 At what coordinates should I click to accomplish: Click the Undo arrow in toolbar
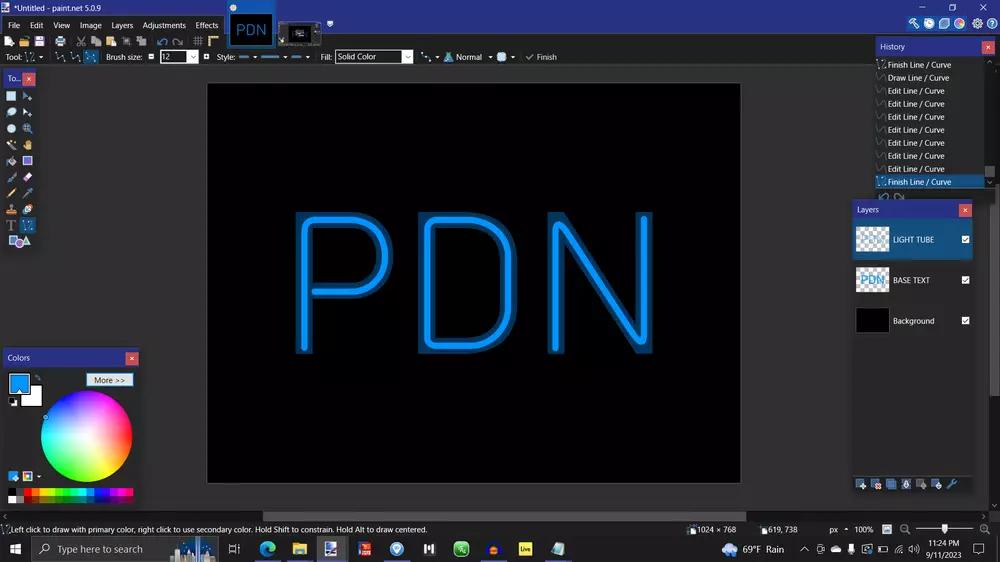(162, 41)
